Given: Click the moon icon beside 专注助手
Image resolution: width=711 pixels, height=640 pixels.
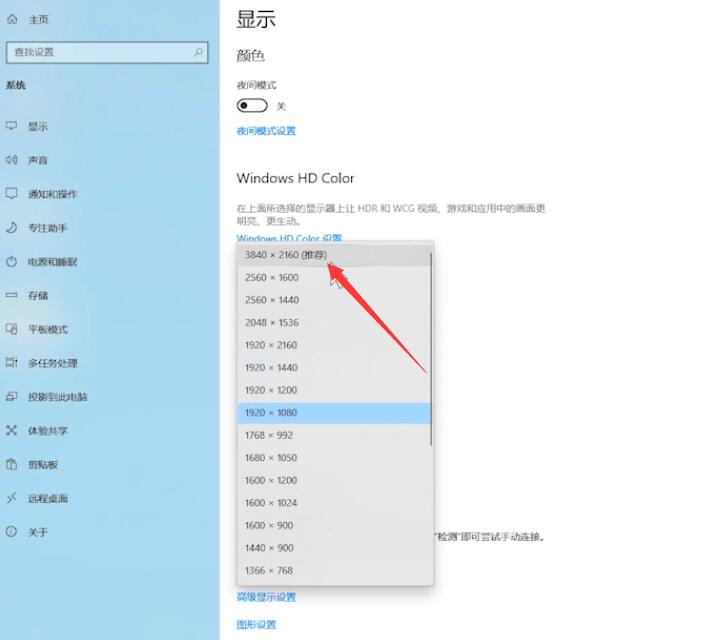Looking at the screenshot, I should click(11, 227).
